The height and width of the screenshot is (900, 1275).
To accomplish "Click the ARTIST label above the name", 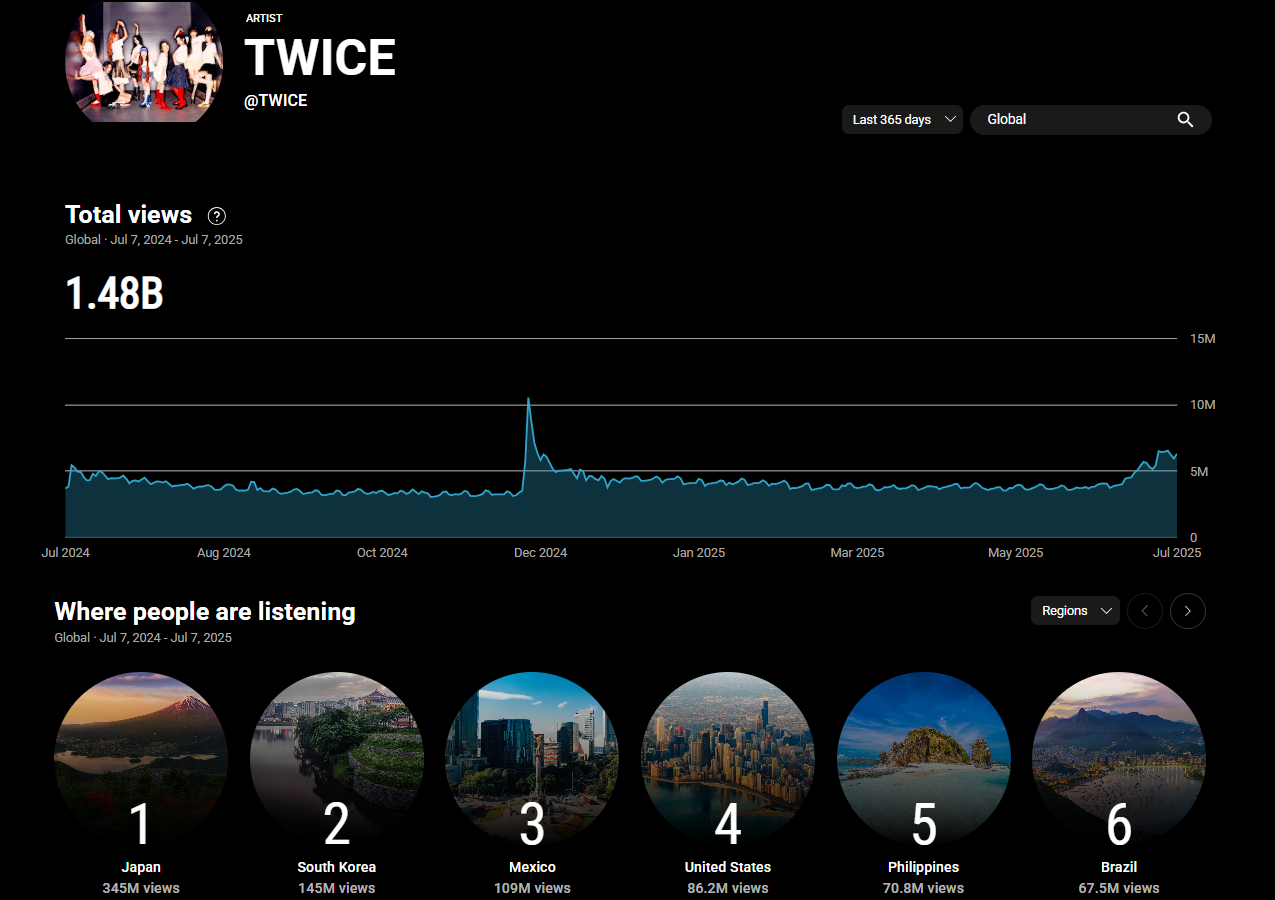I will (x=264, y=18).
